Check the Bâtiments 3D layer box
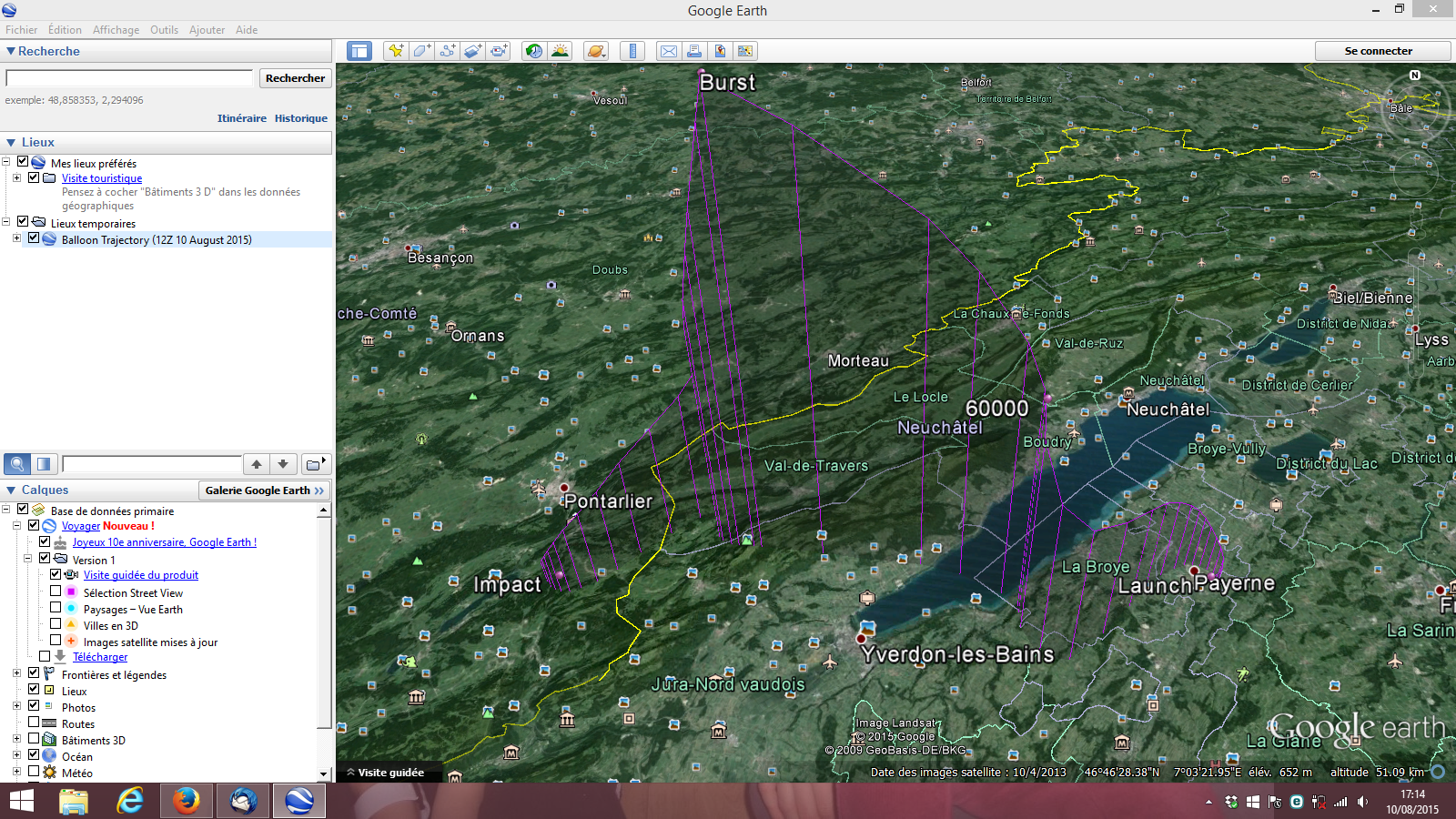1456x819 pixels. coord(34,740)
